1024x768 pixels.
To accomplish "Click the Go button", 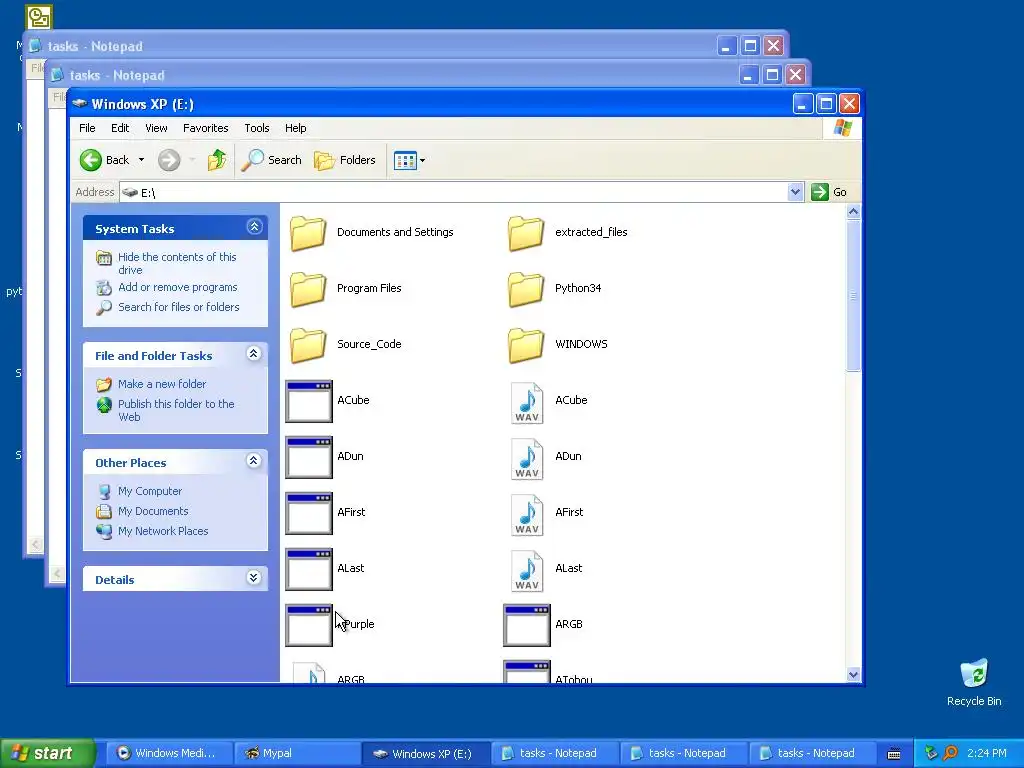I will tap(829, 192).
